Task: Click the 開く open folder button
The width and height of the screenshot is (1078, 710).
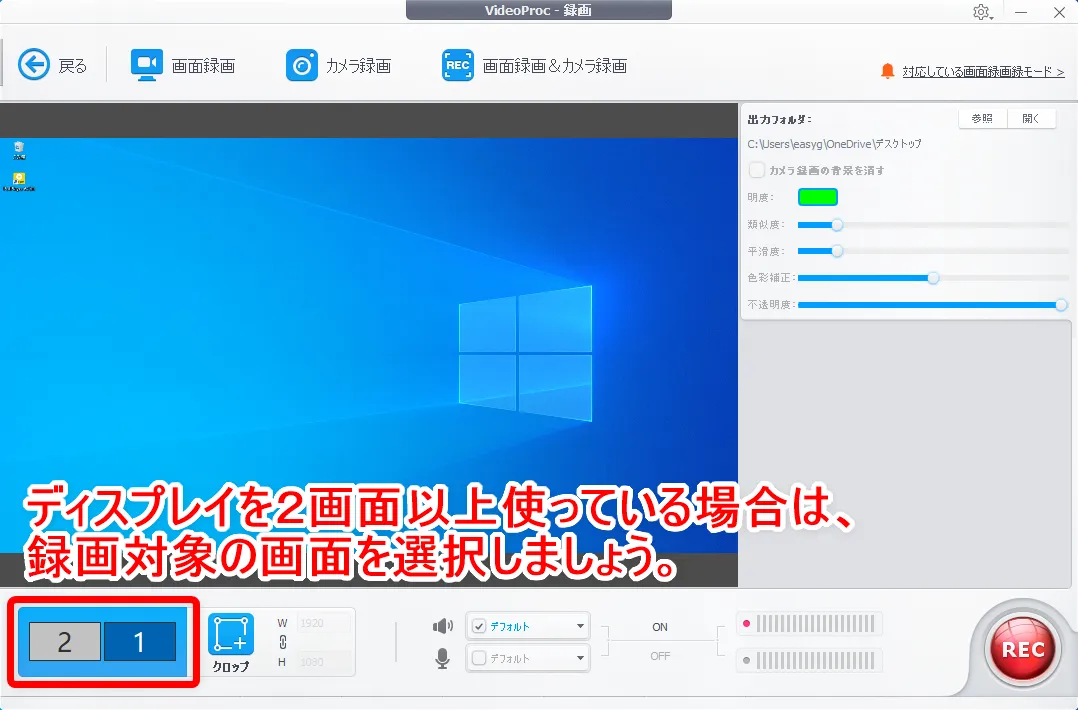Action: click(x=1031, y=118)
